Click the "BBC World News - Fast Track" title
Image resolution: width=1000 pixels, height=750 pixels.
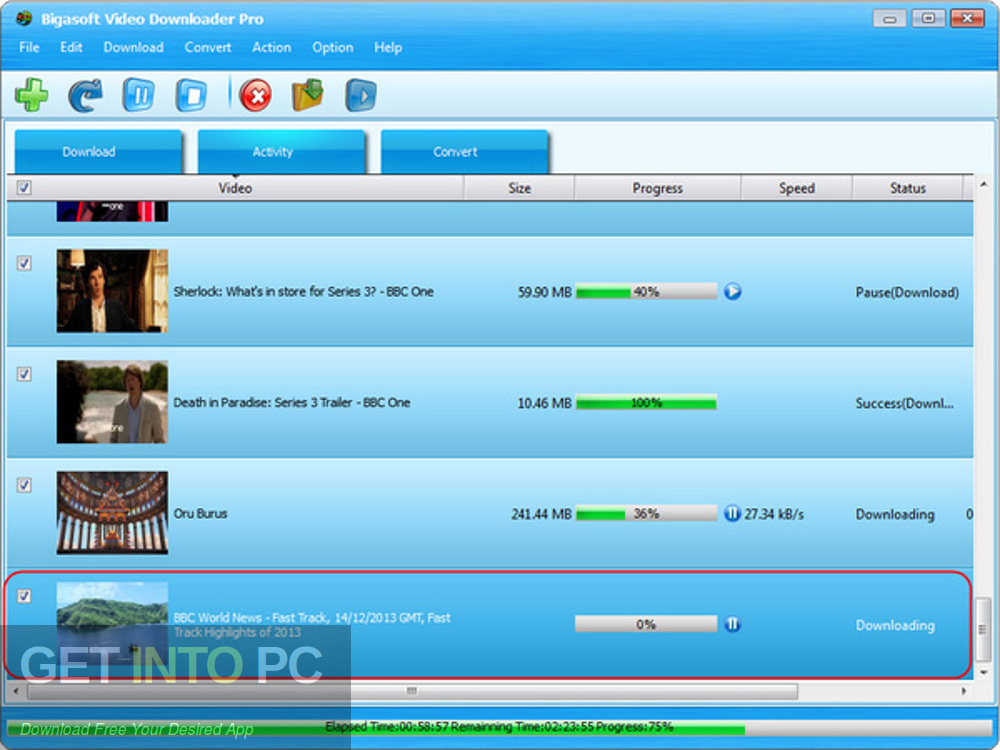[x=312, y=625]
